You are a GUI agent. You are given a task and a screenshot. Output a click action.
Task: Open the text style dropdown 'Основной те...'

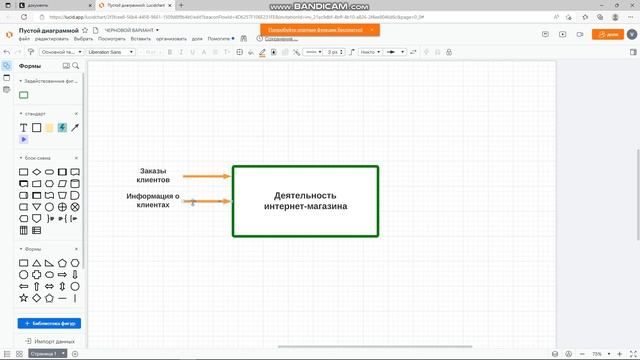[61, 52]
